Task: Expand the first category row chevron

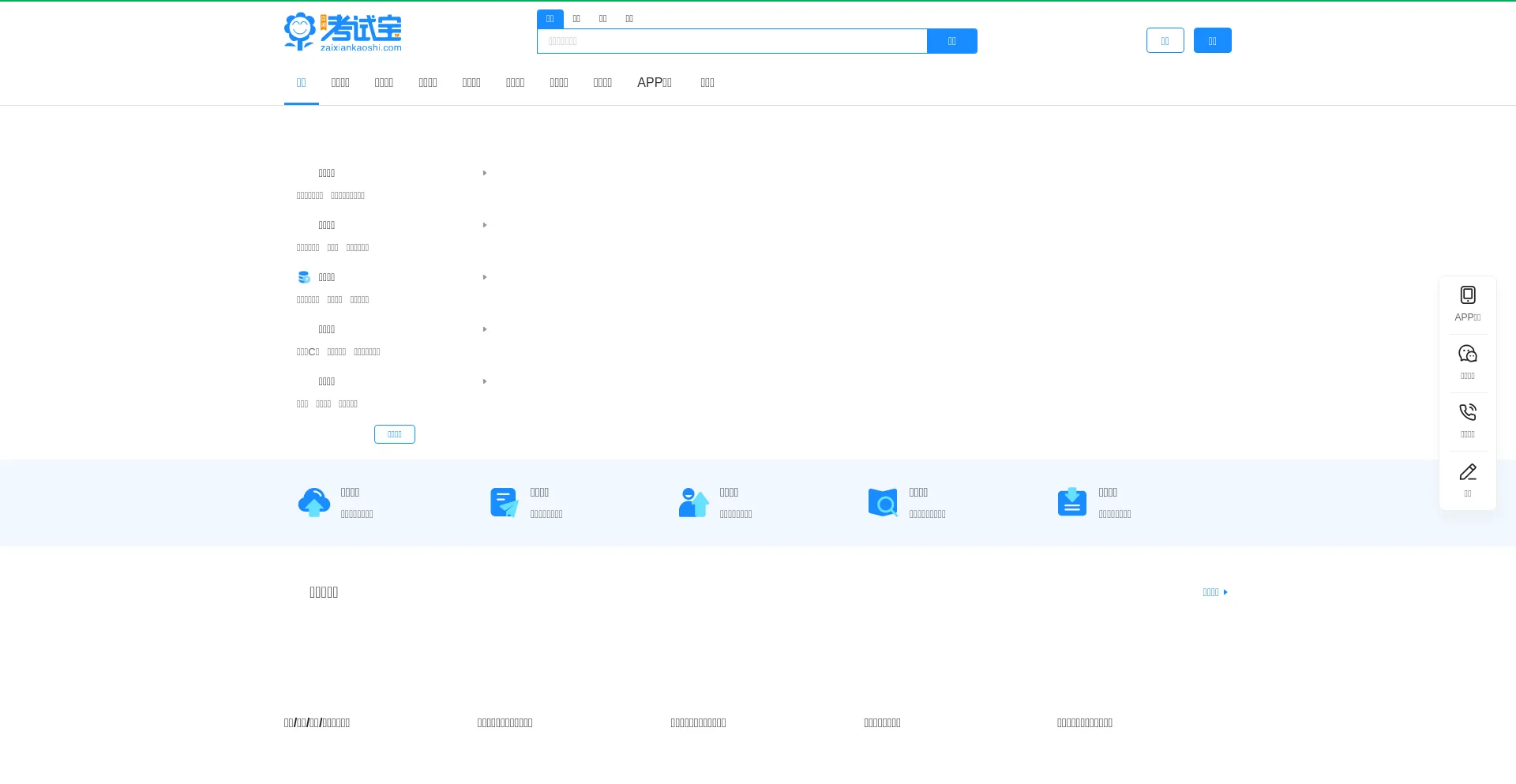Action: (x=484, y=173)
